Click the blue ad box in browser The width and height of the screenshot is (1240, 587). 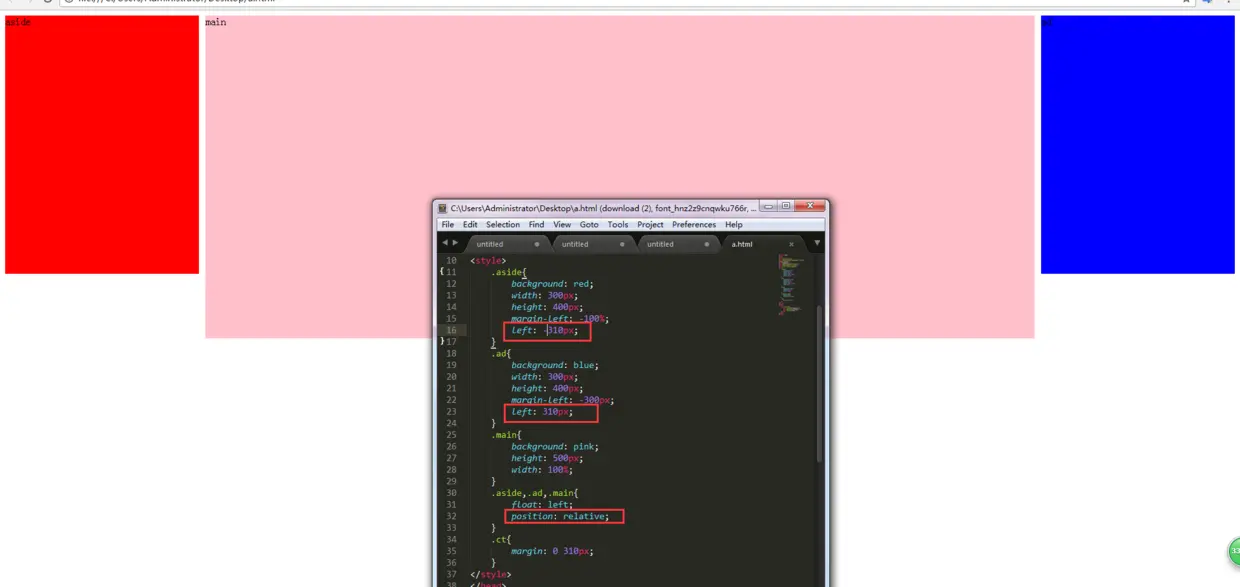click(1138, 144)
